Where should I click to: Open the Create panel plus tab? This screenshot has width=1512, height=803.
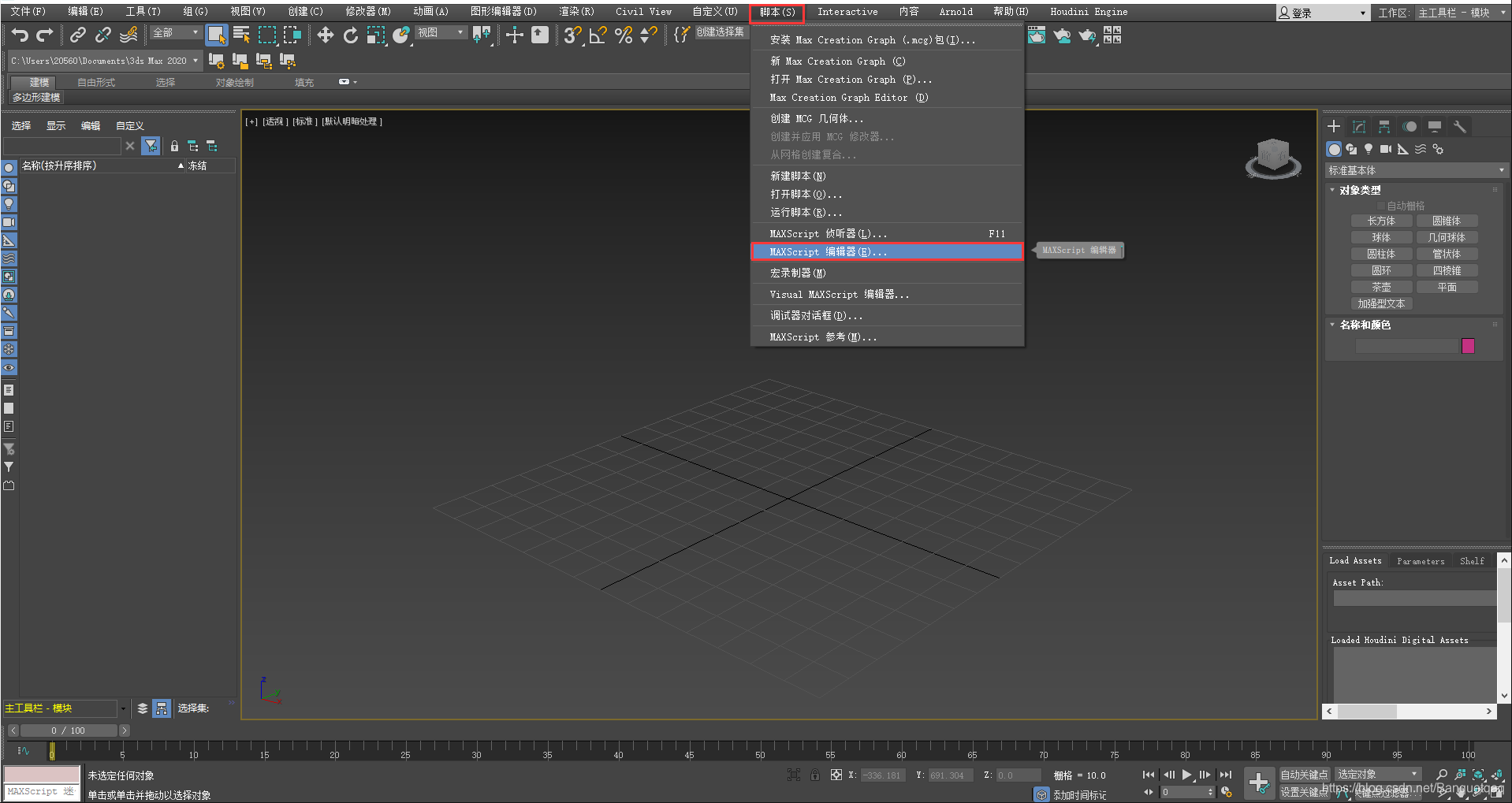coord(1334,126)
